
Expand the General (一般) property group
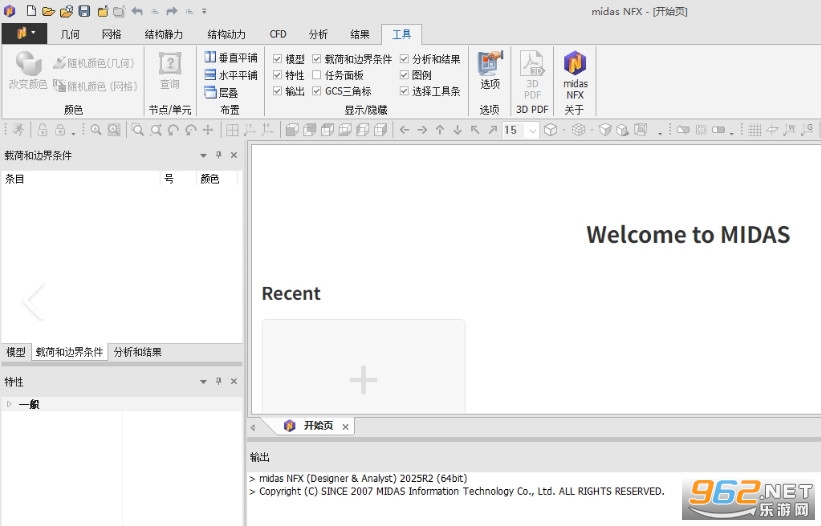tap(9, 404)
